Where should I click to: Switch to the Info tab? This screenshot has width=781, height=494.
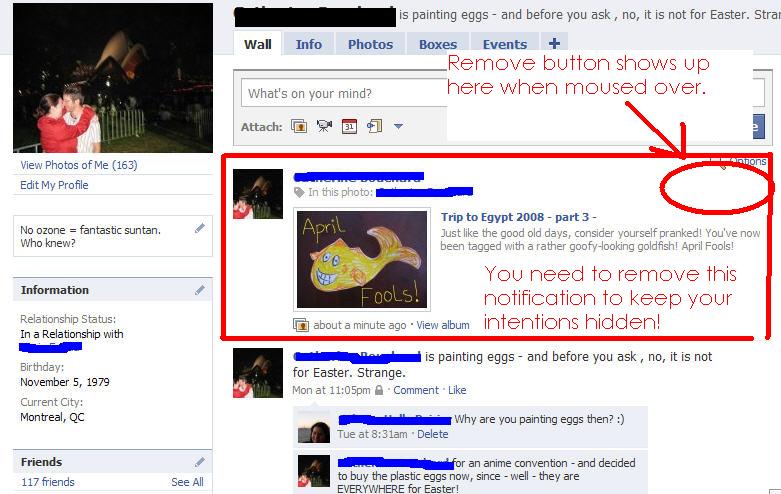point(309,44)
